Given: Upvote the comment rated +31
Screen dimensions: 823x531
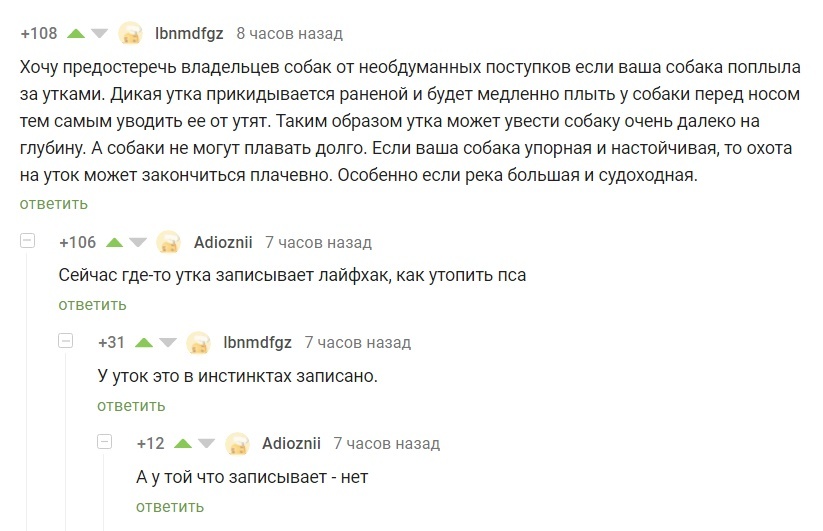Looking at the screenshot, I should click(144, 342).
